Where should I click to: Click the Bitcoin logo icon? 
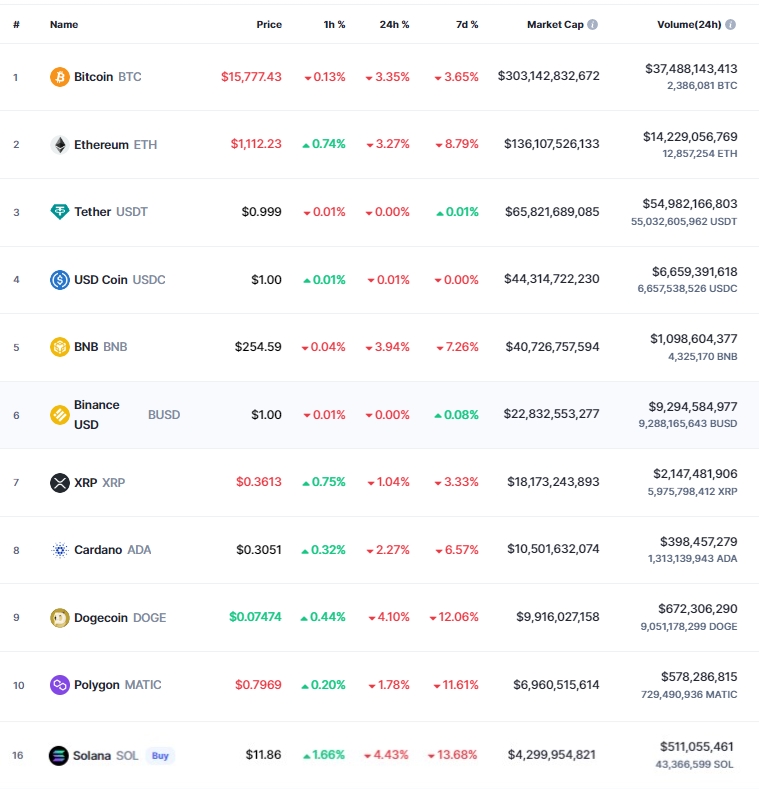point(59,77)
